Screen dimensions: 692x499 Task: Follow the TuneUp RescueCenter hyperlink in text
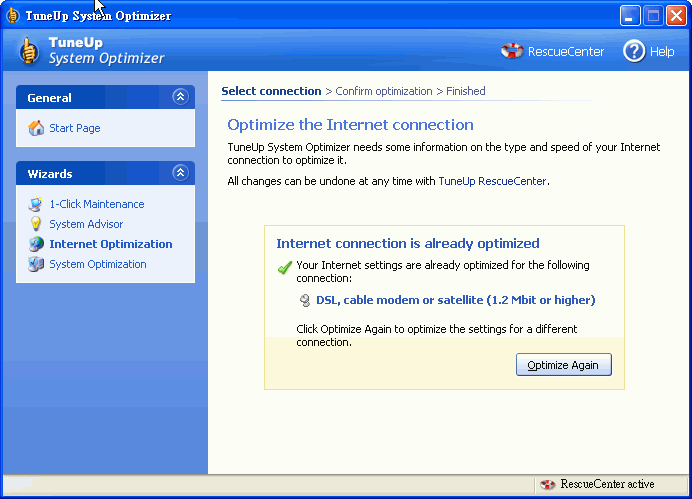(492, 181)
